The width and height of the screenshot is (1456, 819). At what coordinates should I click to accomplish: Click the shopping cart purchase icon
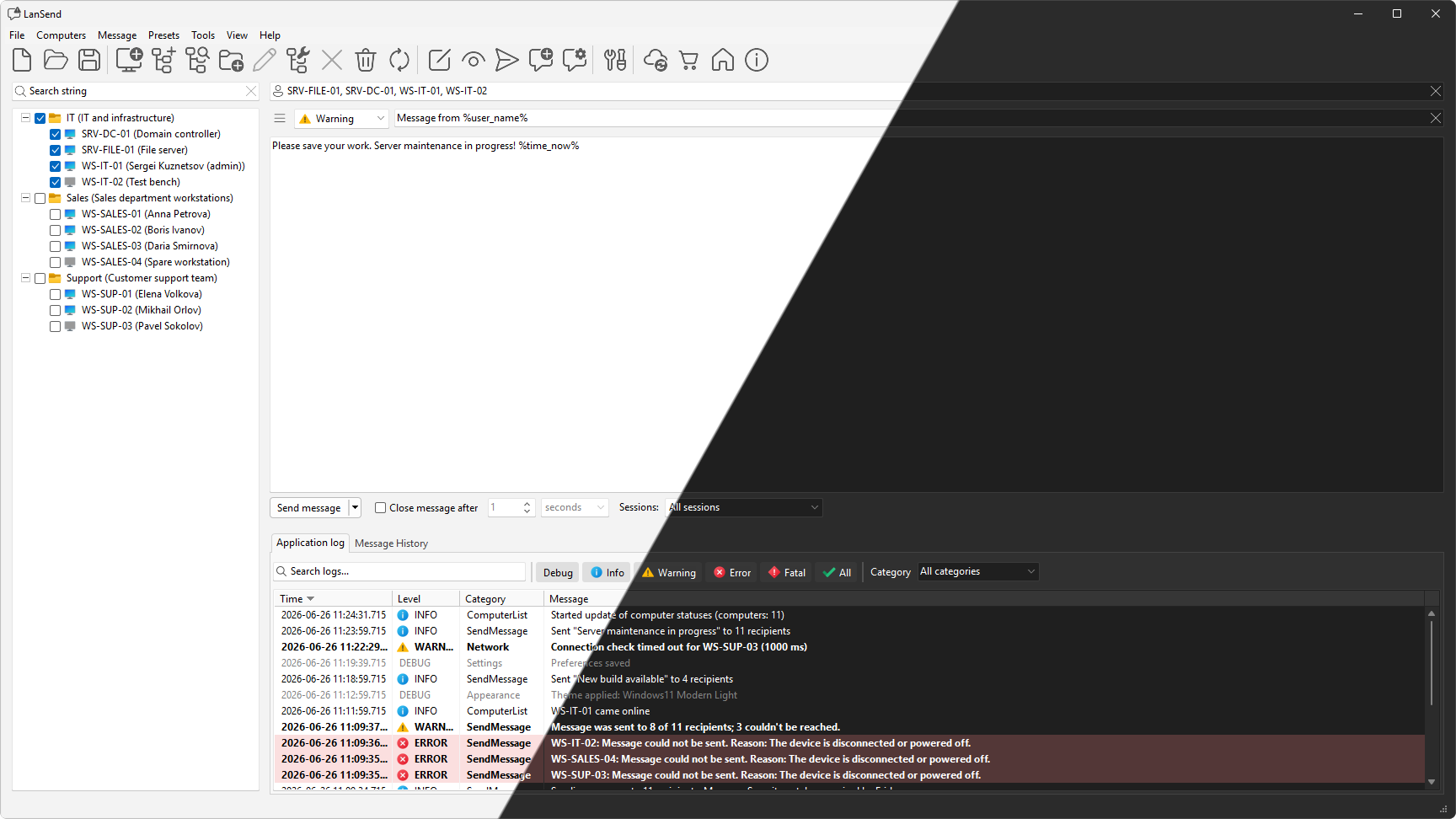(x=689, y=60)
